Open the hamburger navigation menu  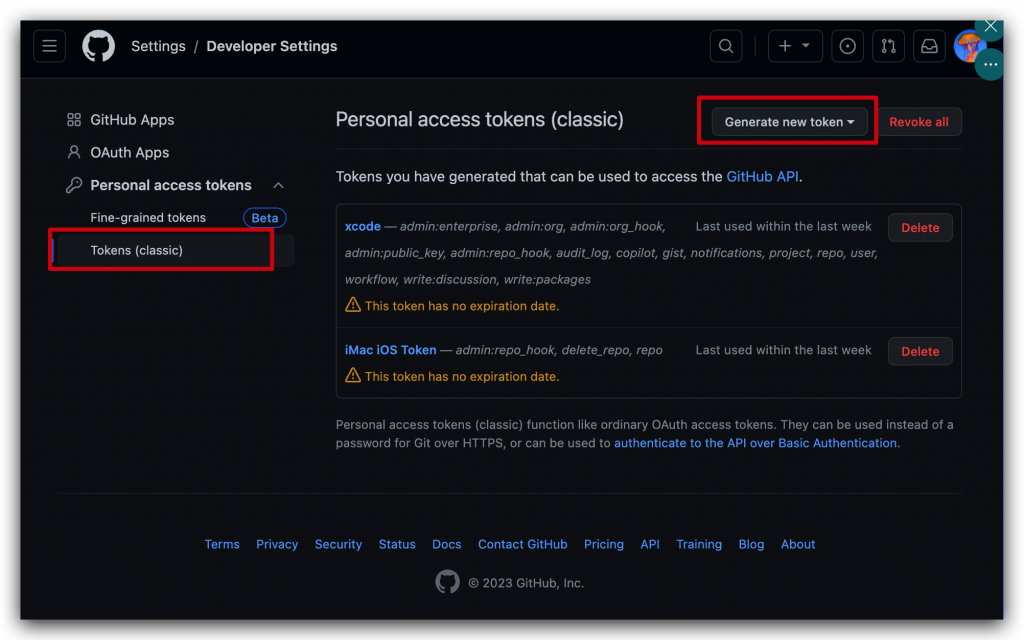click(x=50, y=46)
